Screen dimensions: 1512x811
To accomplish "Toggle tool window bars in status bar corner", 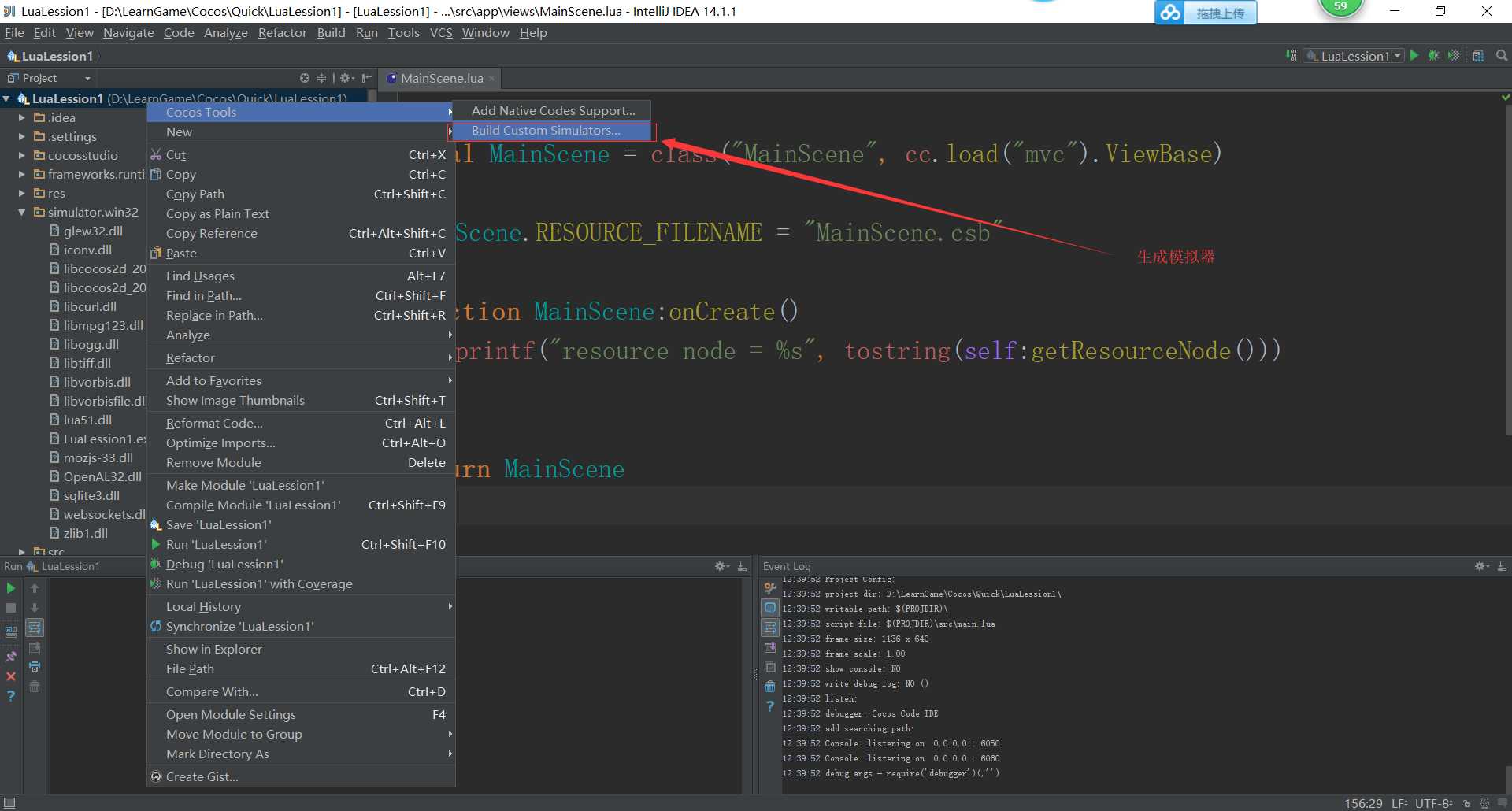I will 9,803.
